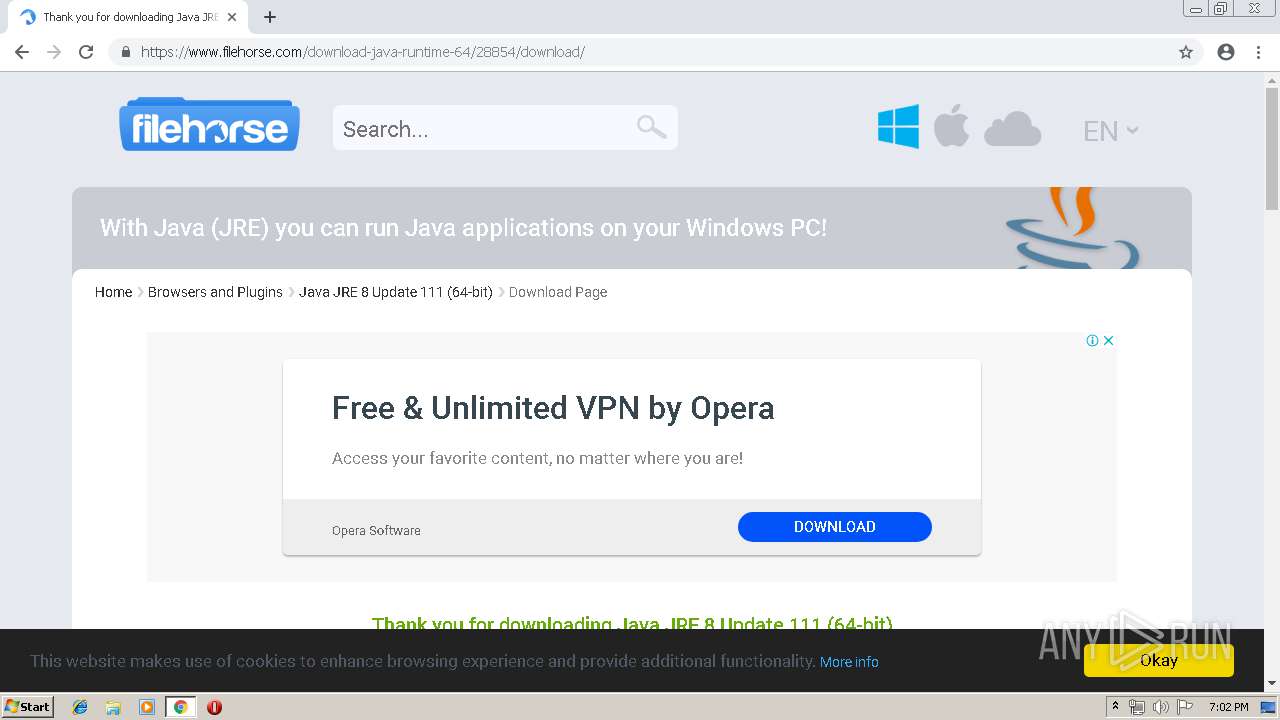Open 'Free & Unlimited VPN by Opera' headline

[553, 408]
